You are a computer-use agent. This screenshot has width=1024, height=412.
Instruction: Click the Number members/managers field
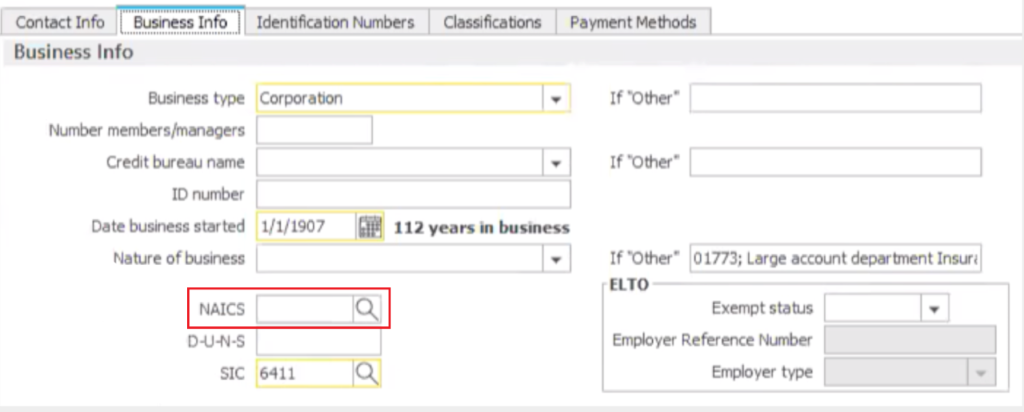(x=314, y=131)
